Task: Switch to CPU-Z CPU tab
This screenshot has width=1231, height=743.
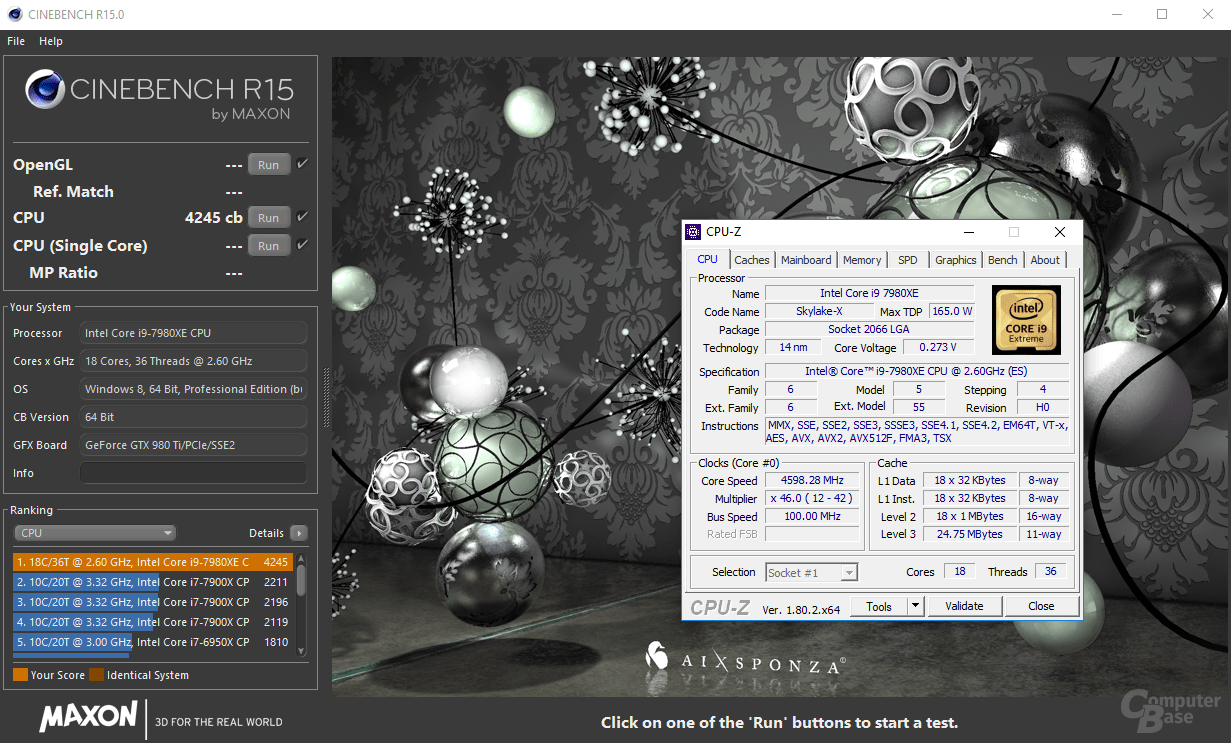Action: [707, 259]
